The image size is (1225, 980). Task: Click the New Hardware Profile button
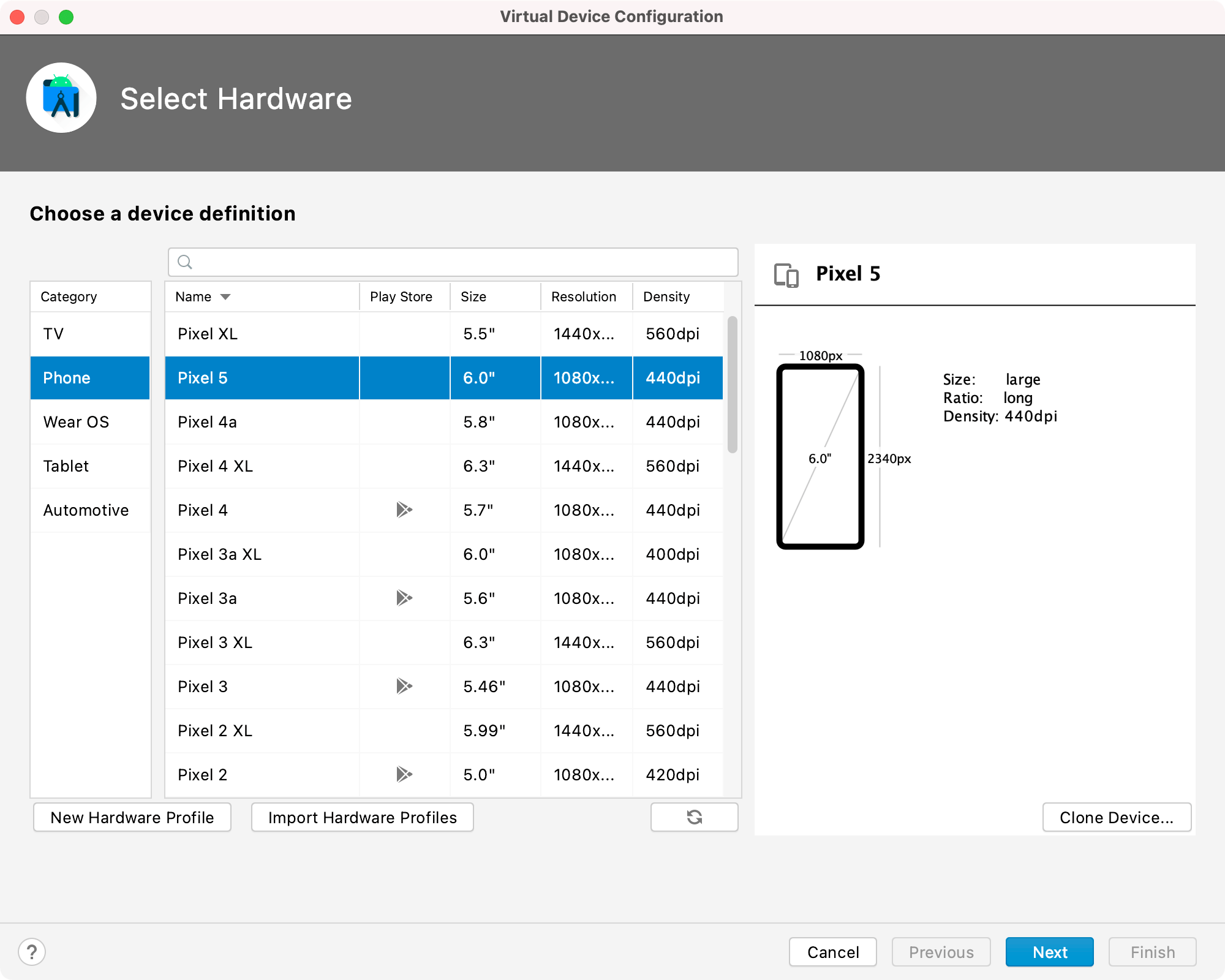pos(132,817)
